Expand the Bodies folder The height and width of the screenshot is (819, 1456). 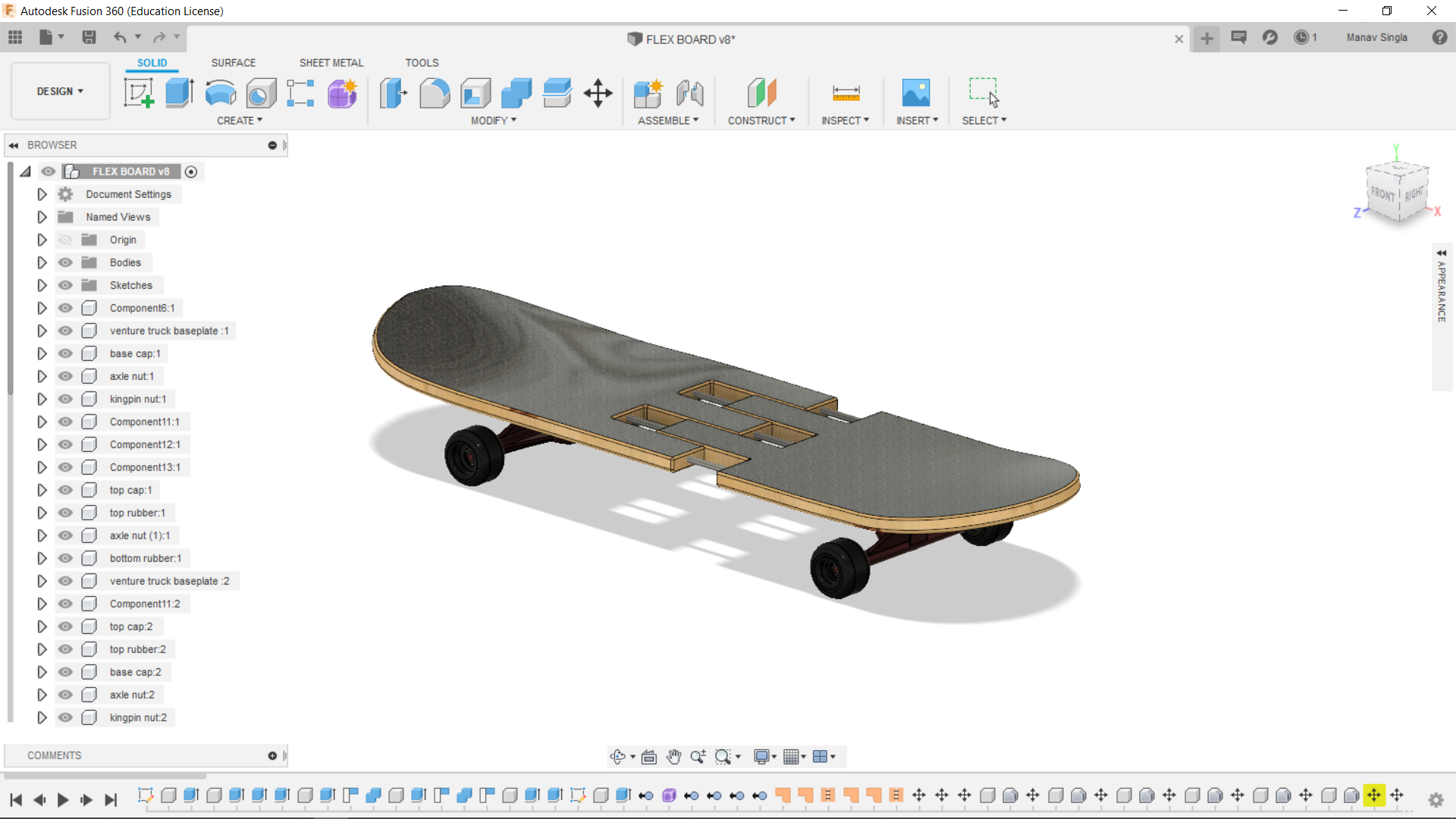[x=42, y=262]
